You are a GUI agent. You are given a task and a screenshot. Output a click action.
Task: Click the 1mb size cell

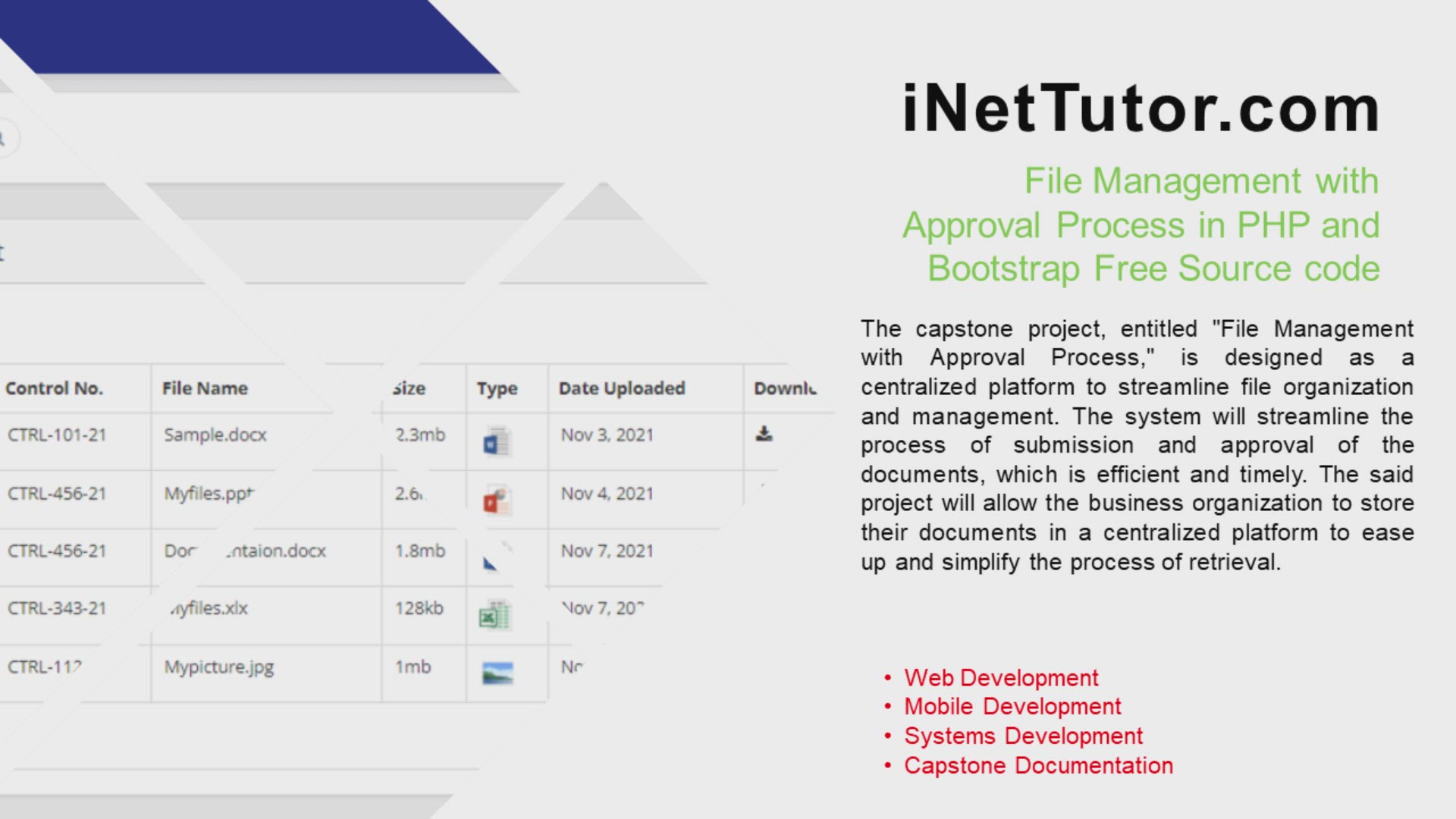coord(413,667)
